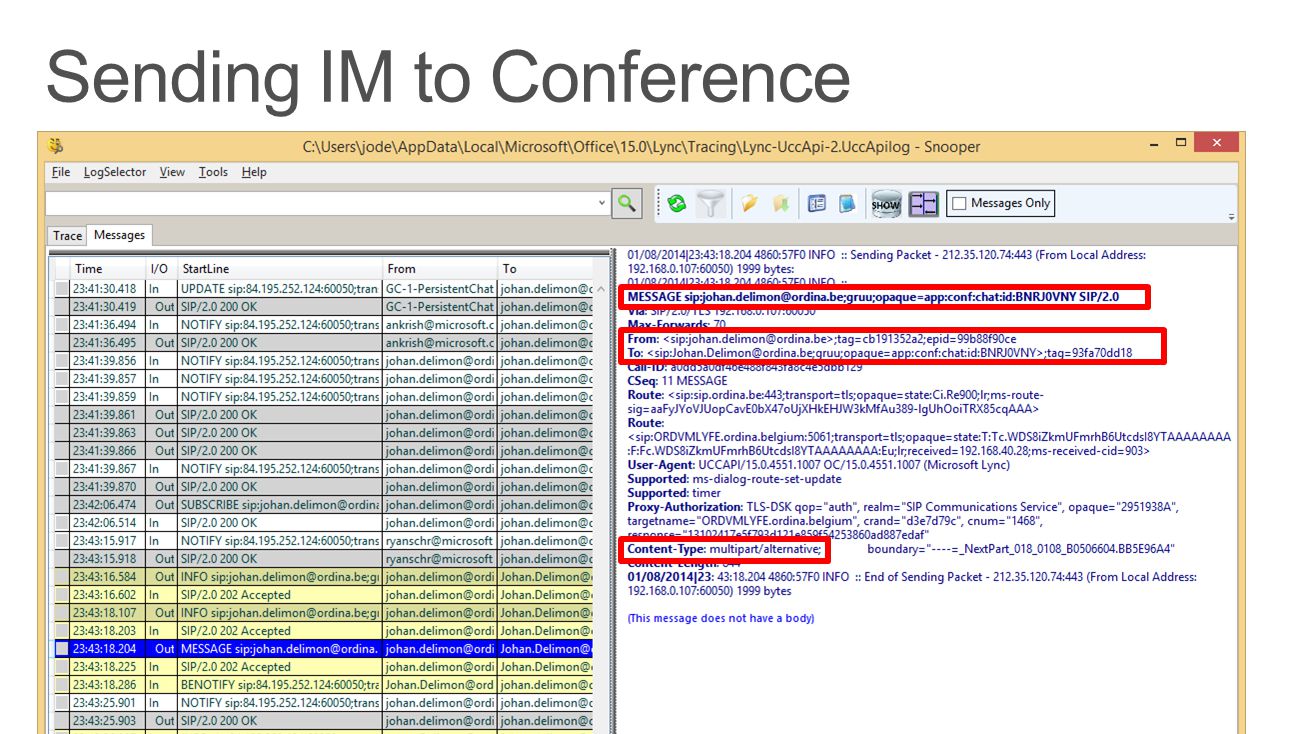
Task: Open the View menu
Action: [x=172, y=172]
